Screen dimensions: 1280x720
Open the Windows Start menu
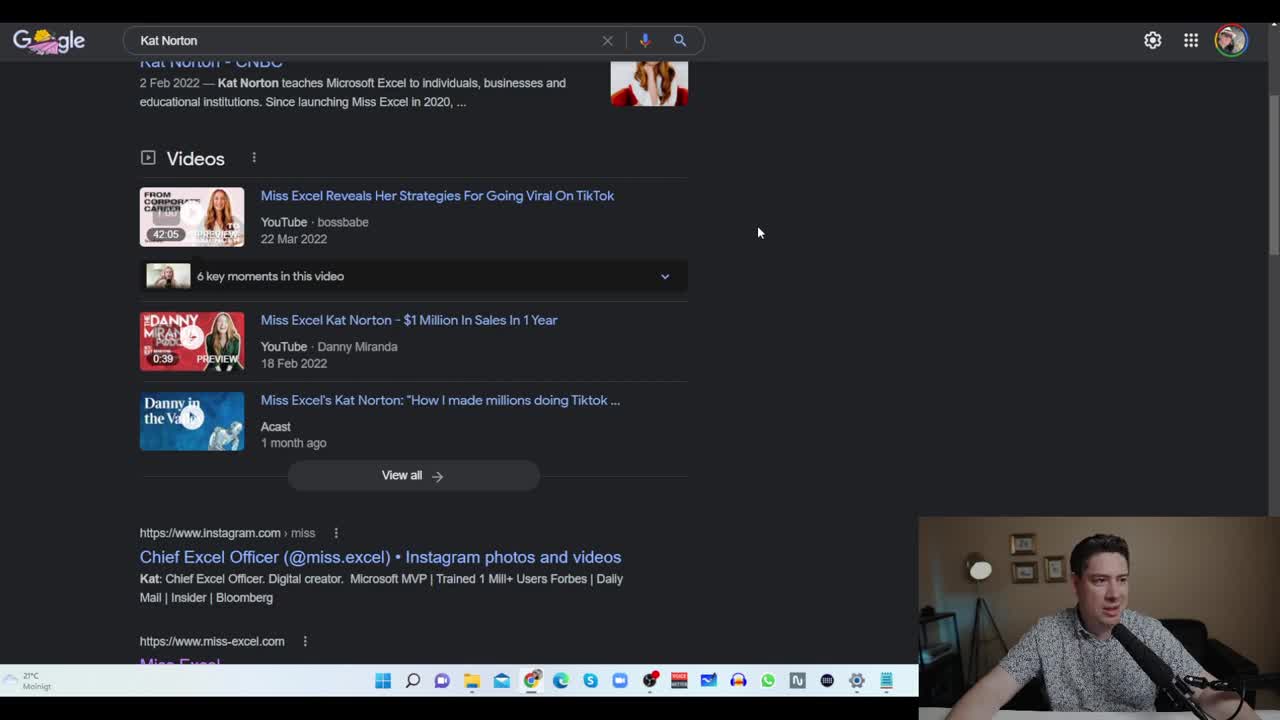383,681
